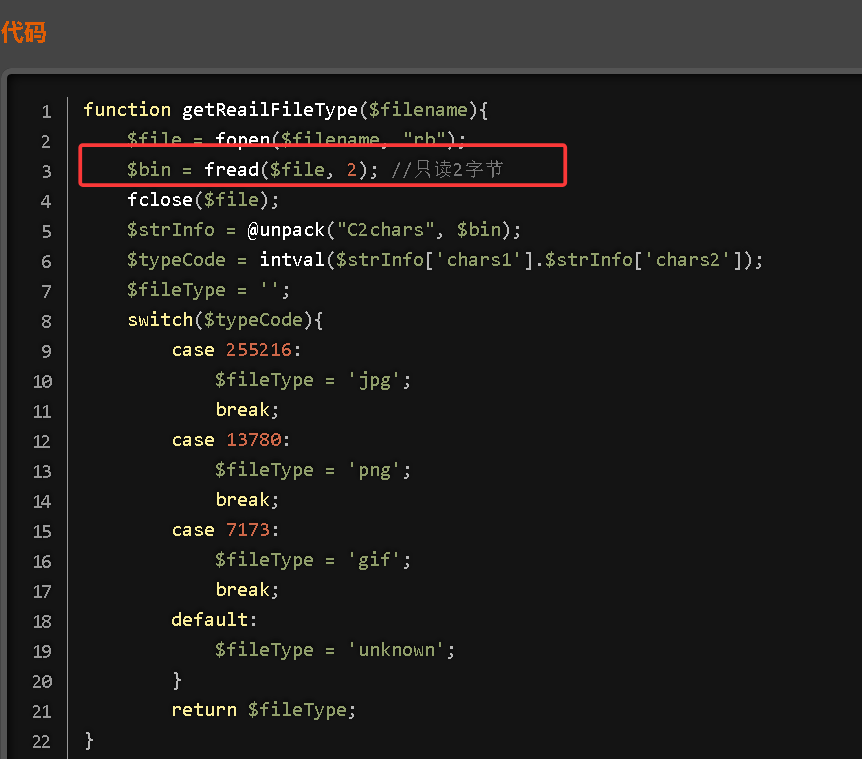Click the 'png' string literal
The height and width of the screenshot is (759, 862).
374,470
